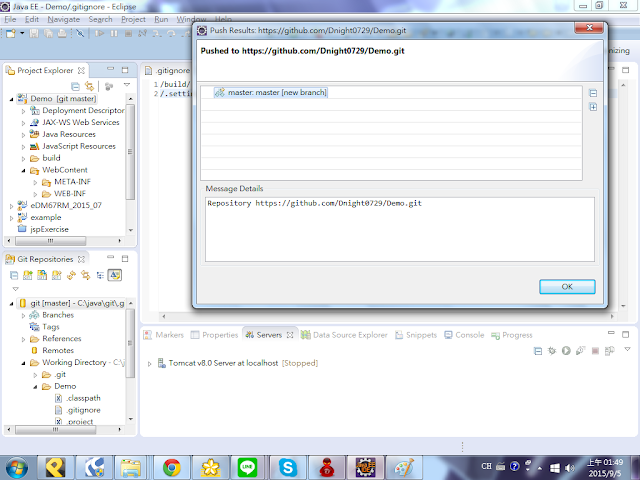Open the File menu
Screen dimensions: 640x480
point(10,19)
